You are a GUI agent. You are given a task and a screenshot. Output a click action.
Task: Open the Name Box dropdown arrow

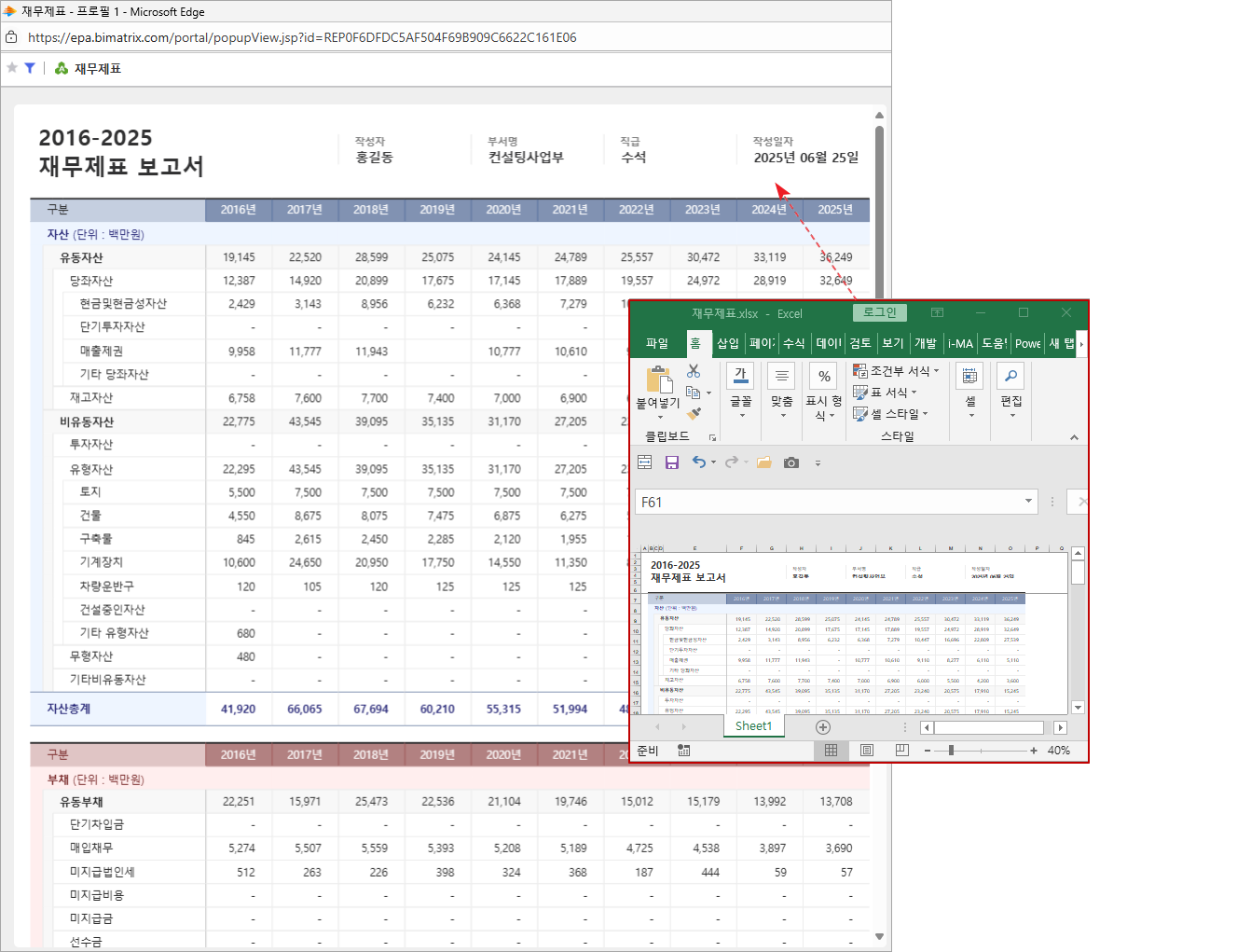point(1028,502)
